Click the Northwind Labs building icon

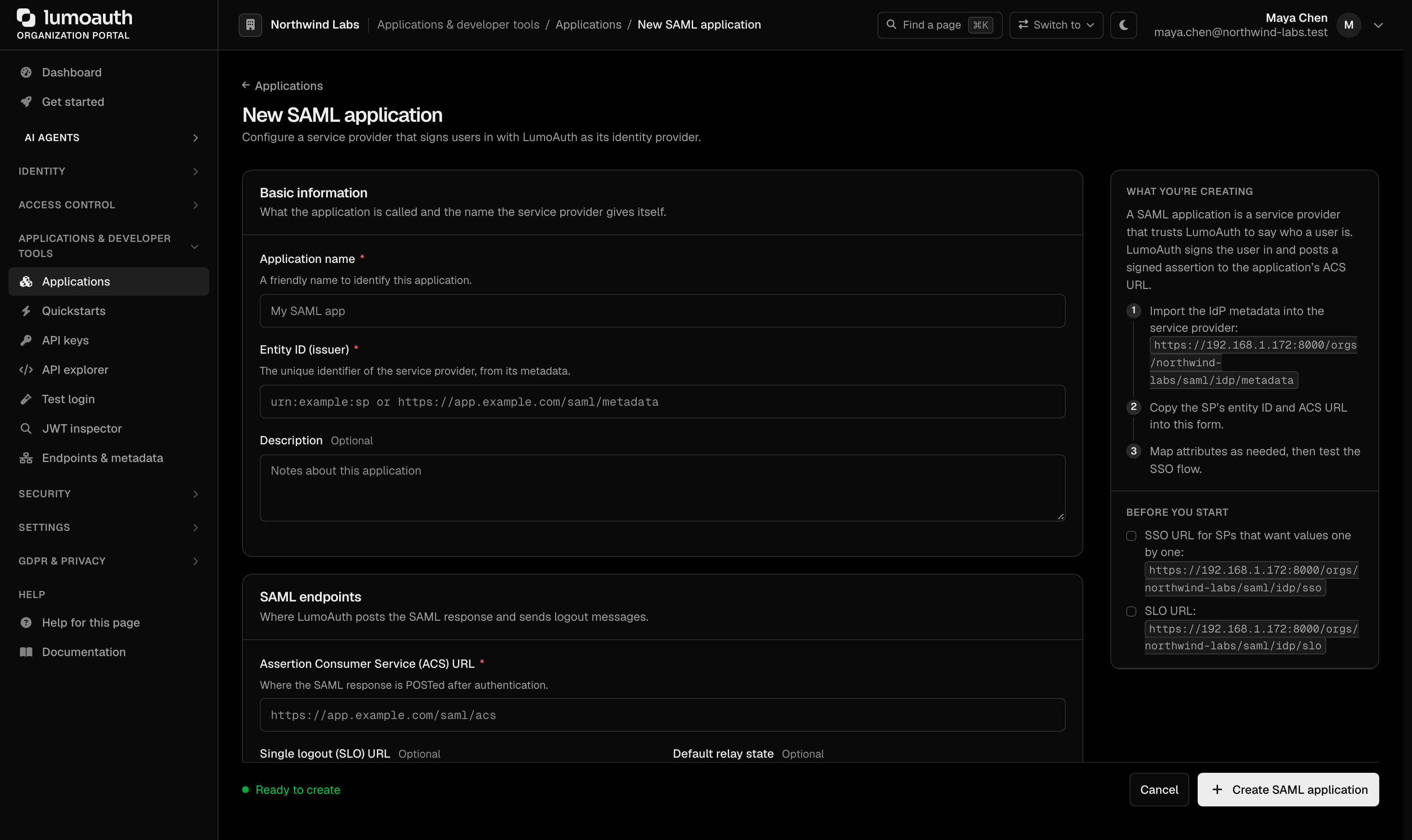250,25
